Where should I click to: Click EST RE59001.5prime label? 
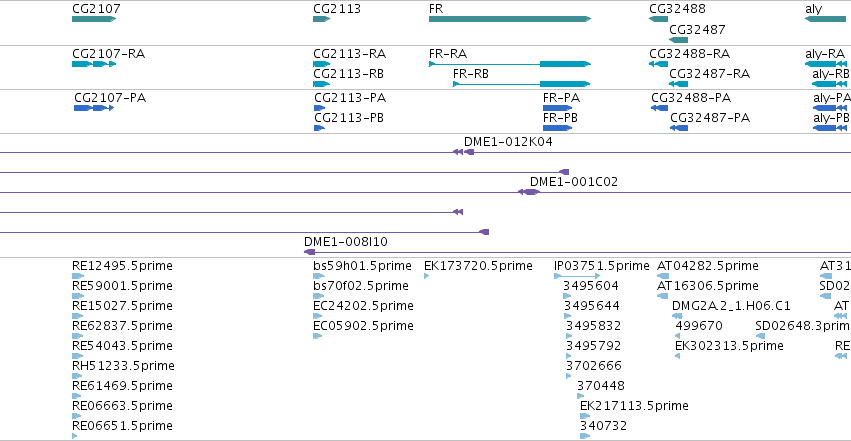click(122, 286)
